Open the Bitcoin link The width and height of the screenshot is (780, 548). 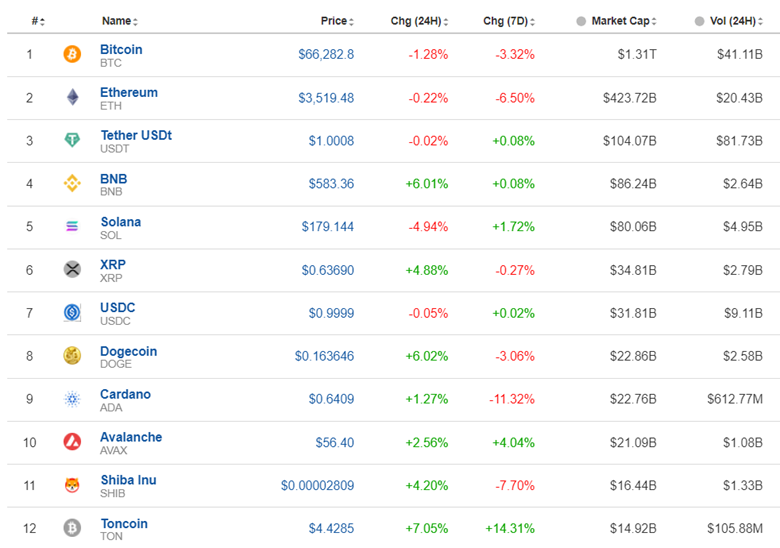click(121, 49)
